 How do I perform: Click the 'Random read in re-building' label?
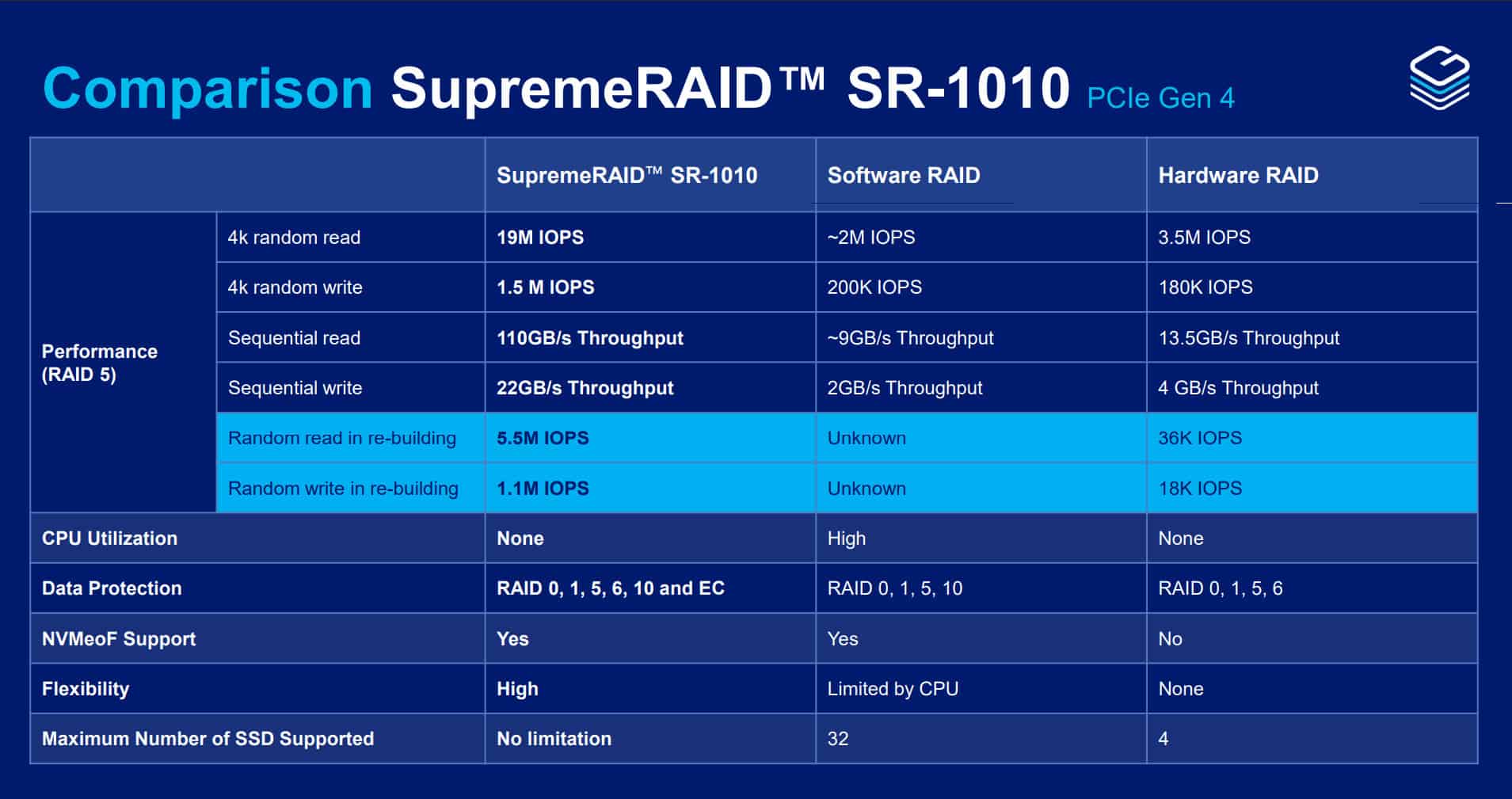point(342,438)
